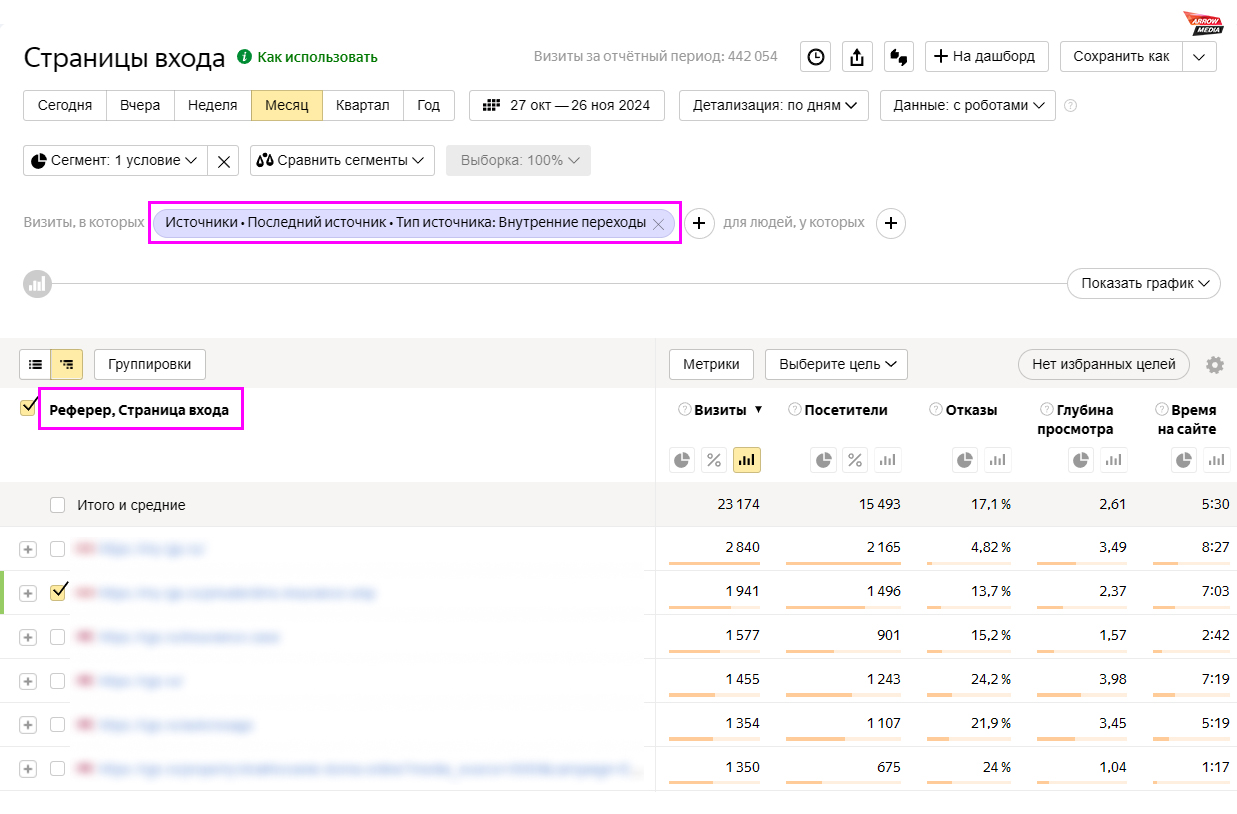Select the Квартал period tab
Image resolution: width=1237 pixels, height=814 pixels.
coord(362,105)
